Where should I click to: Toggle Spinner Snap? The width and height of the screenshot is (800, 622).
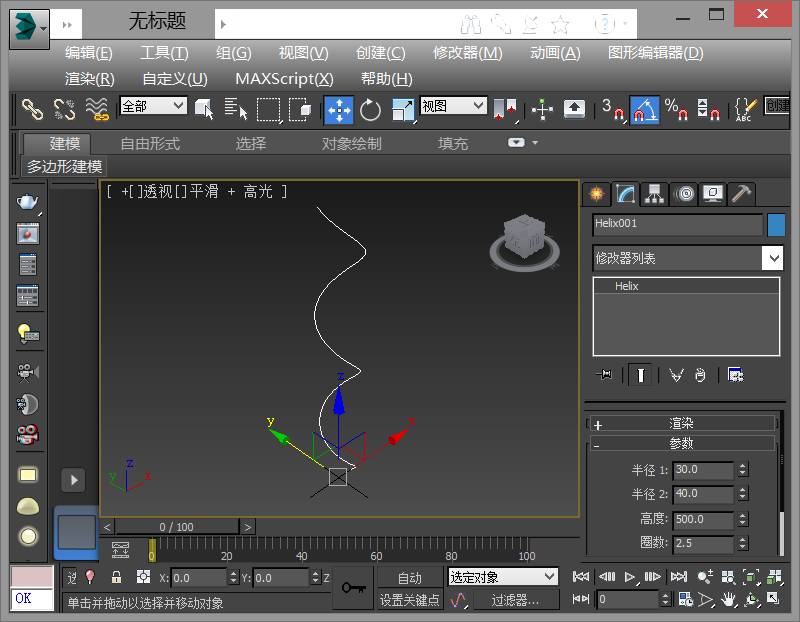tap(708, 109)
